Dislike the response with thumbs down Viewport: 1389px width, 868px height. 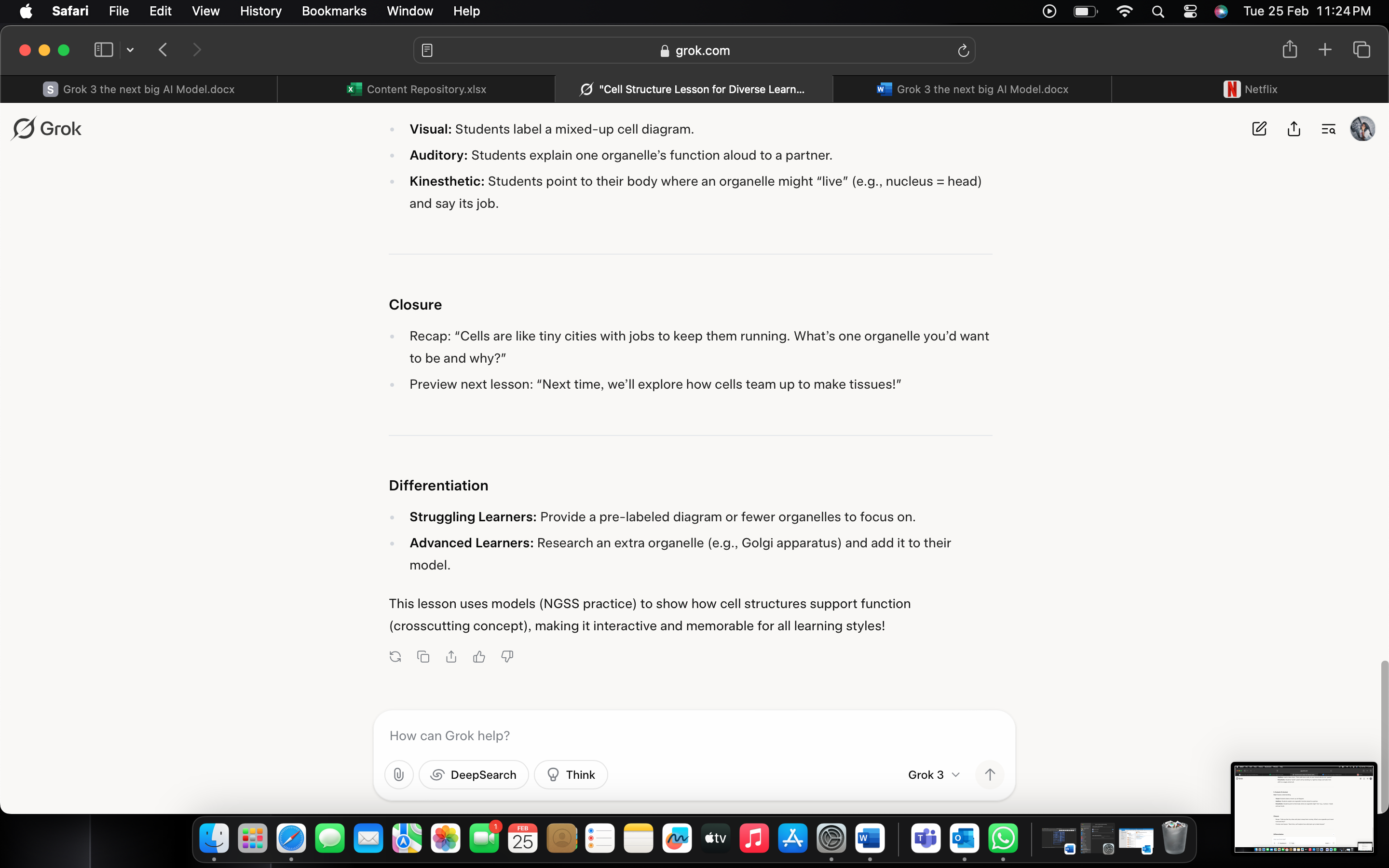pyautogui.click(x=507, y=656)
